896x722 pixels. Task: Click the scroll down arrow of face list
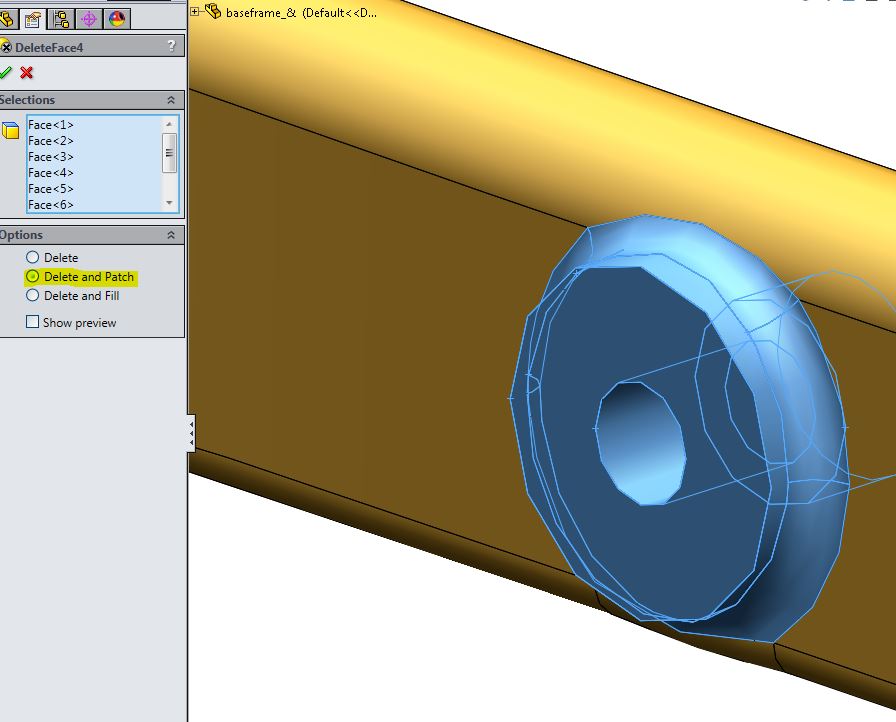(x=169, y=203)
